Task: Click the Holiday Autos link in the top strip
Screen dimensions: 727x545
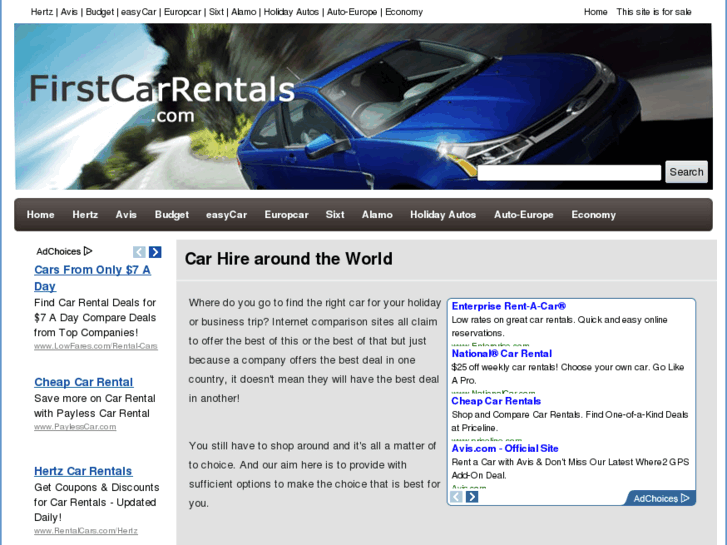Action: [x=291, y=12]
